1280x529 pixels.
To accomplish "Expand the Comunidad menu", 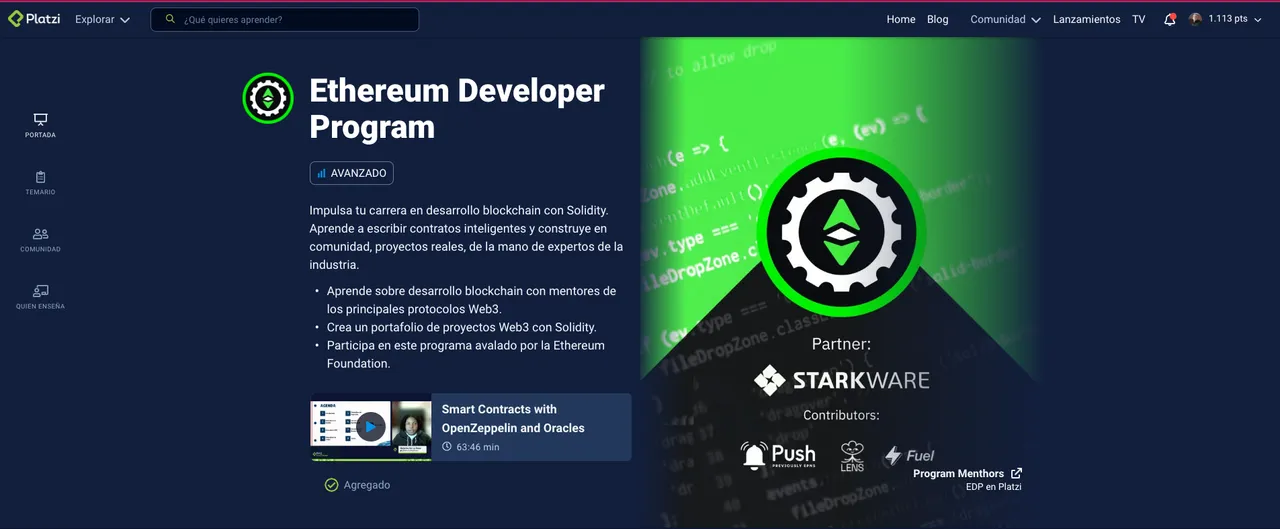I will click(x=1005, y=19).
